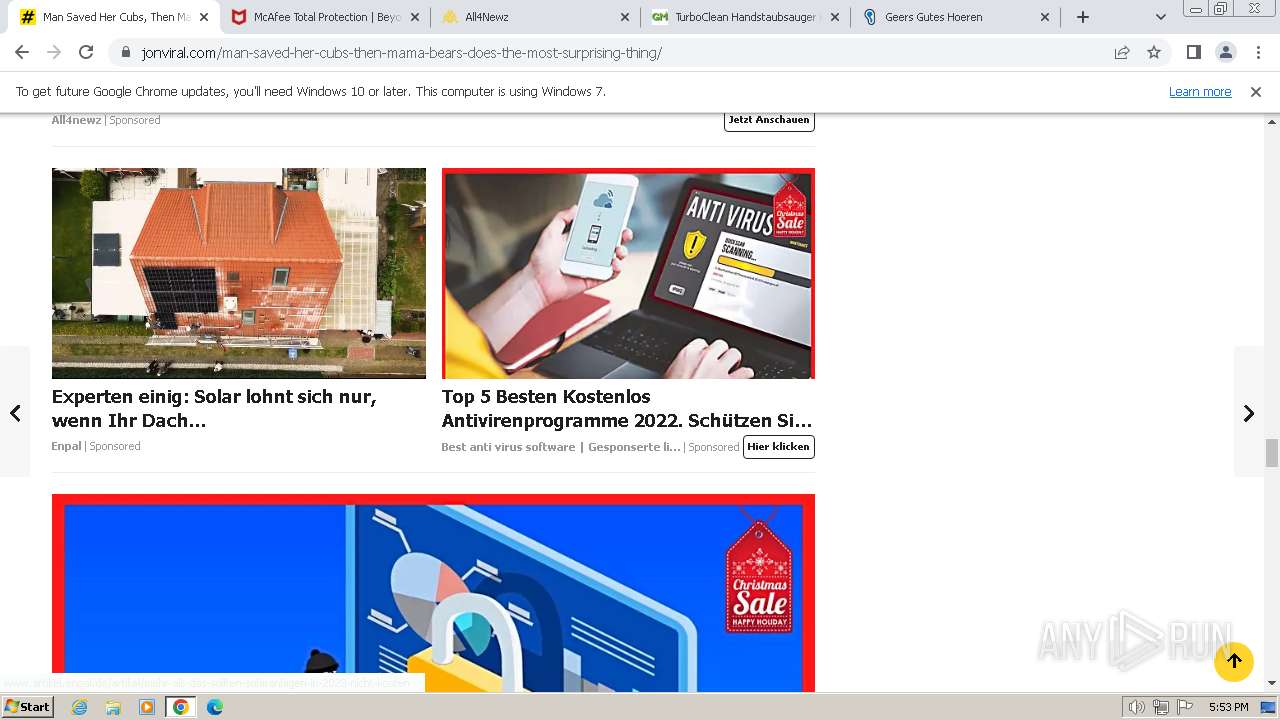Open File Explorer from the taskbar

point(113,707)
